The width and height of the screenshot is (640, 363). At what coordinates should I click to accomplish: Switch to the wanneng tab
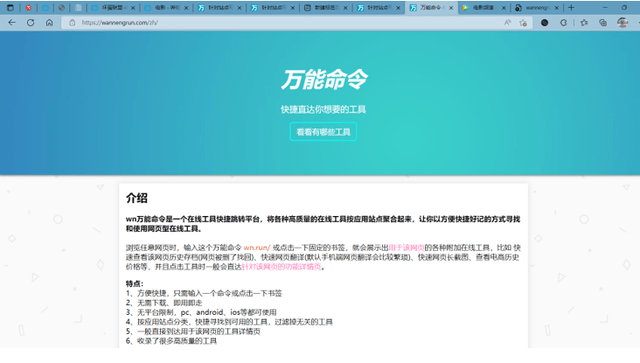click(x=536, y=7)
